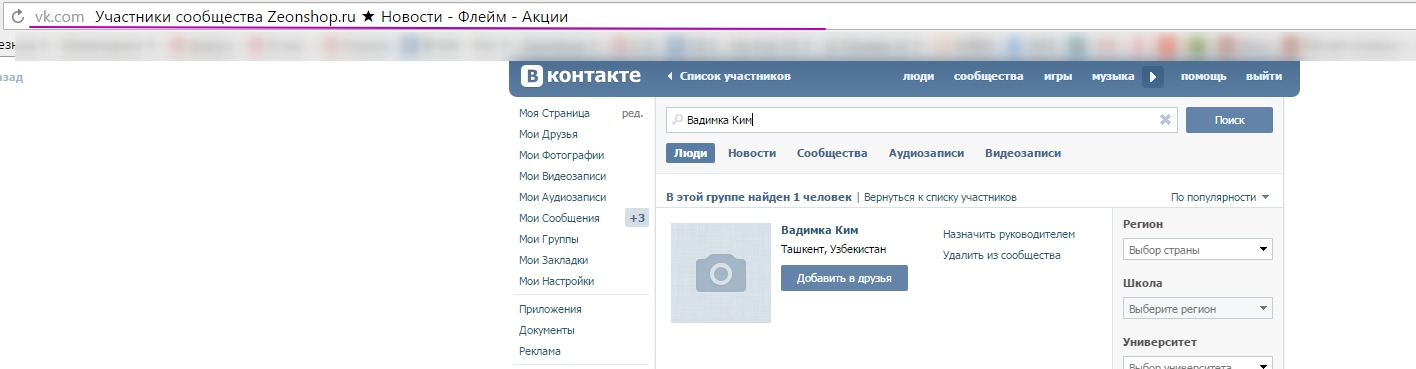
Task: Open Мои Аудиозаписи
Action: click(x=563, y=197)
